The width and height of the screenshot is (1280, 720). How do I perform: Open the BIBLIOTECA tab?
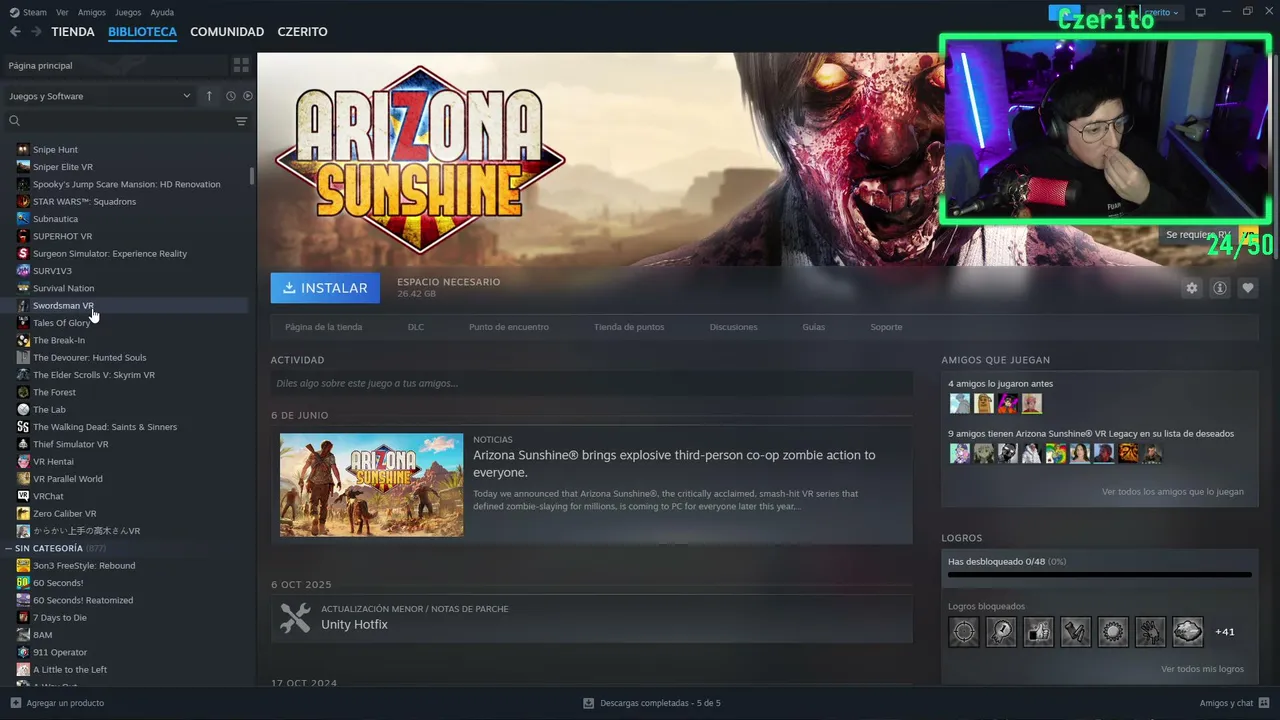pos(142,32)
